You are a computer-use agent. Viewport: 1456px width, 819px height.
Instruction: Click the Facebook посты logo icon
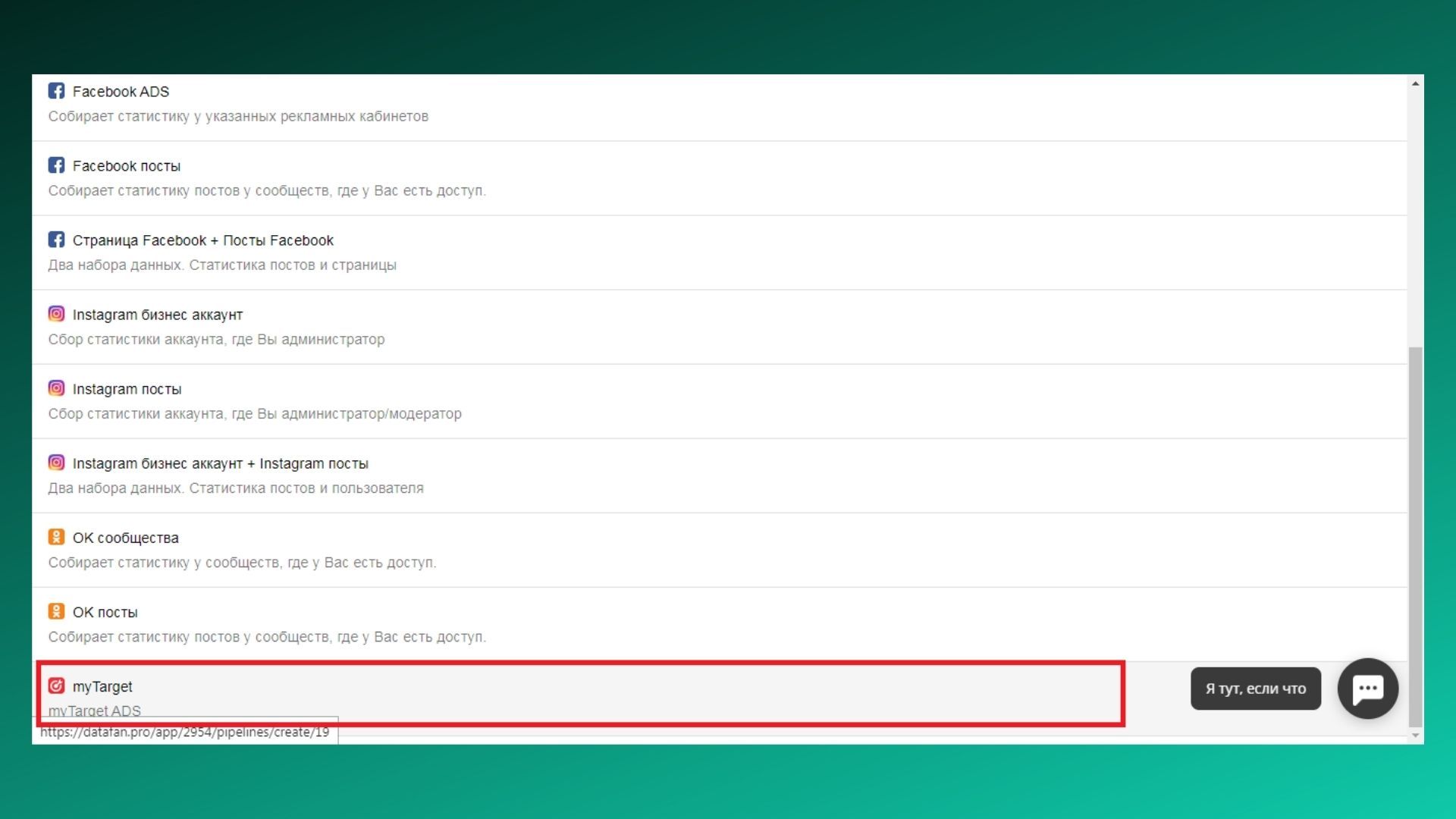[56, 165]
